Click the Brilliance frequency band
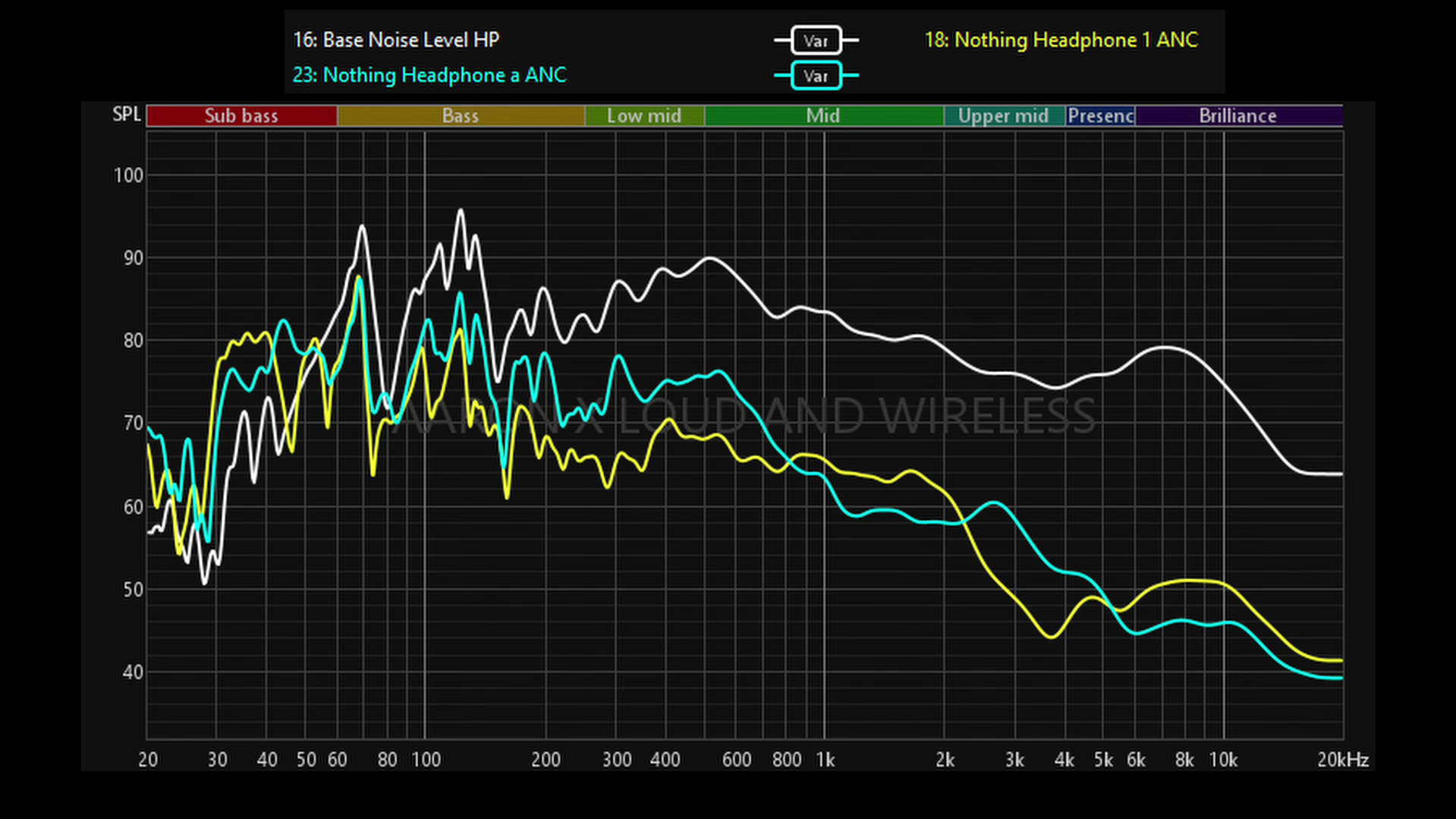Viewport: 1456px width, 819px height. pos(1238,115)
